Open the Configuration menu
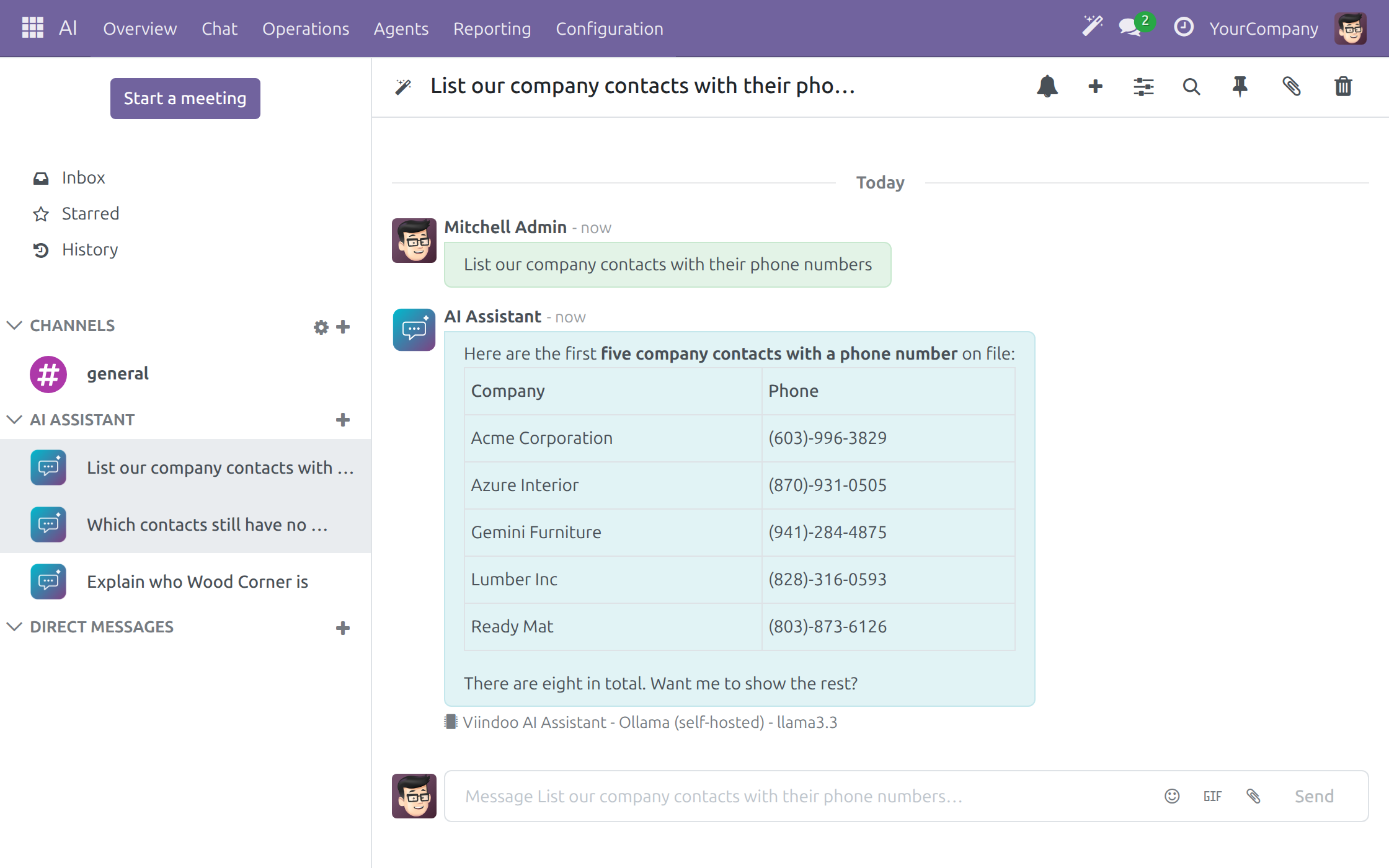 point(610,29)
